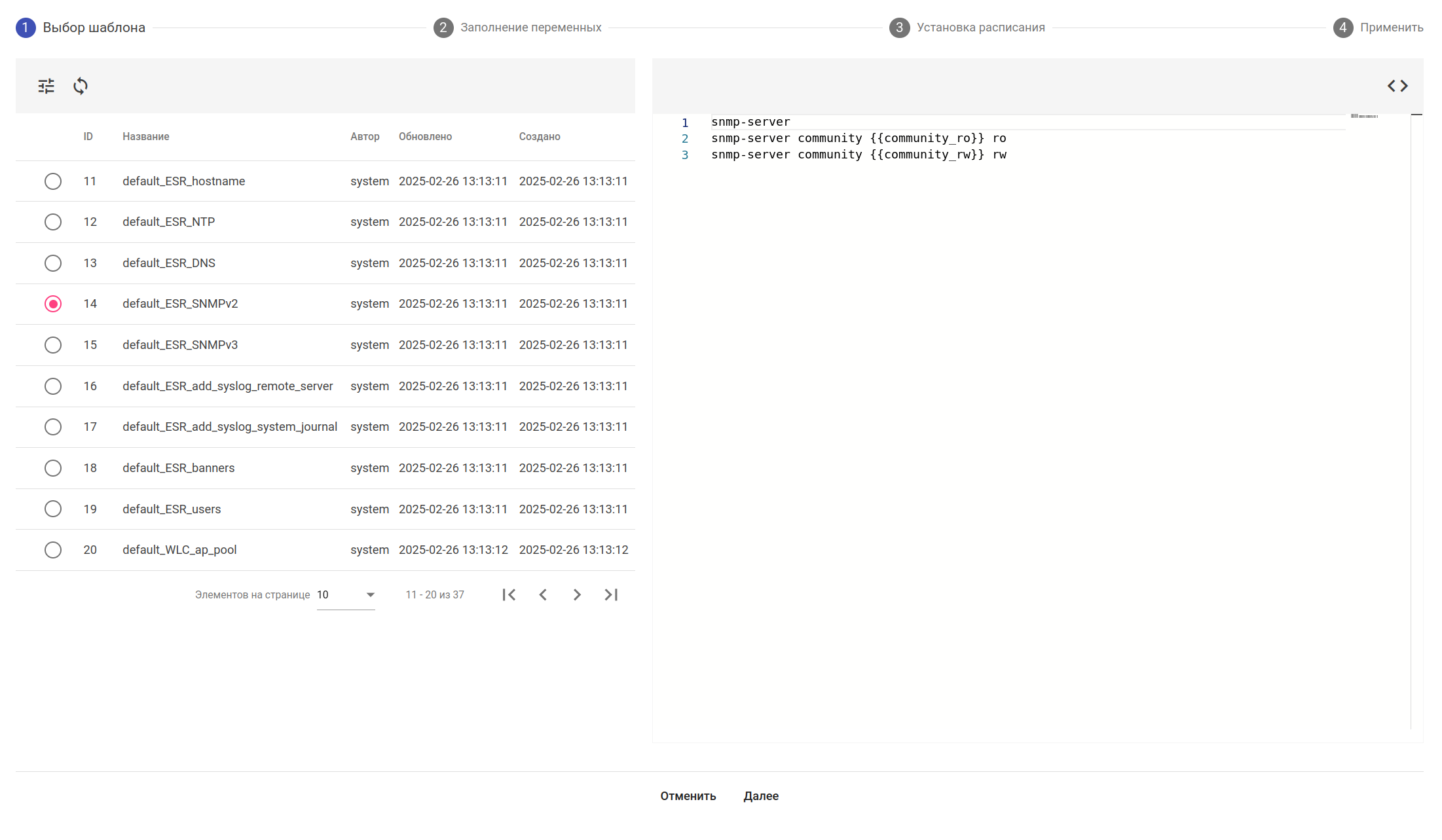Viewport: 1442px width, 840px height.
Task: Sort by the Обновлено column header
Action: (x=425, y=136)
